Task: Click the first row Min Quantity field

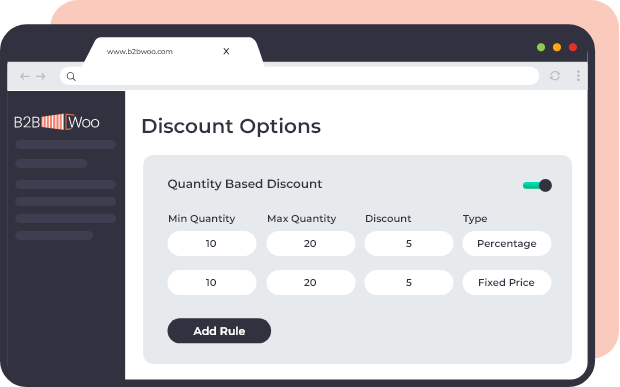Action: pos(212,244)
